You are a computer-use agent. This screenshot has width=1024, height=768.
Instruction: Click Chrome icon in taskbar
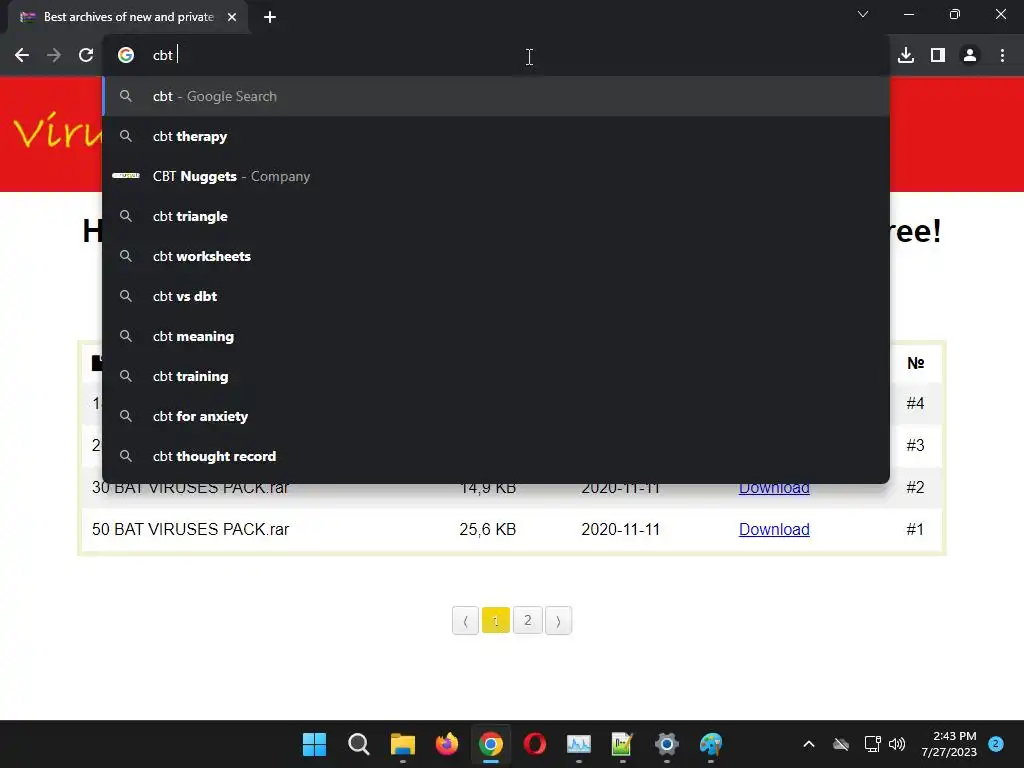pyautogui.click(x=490, y=744)
